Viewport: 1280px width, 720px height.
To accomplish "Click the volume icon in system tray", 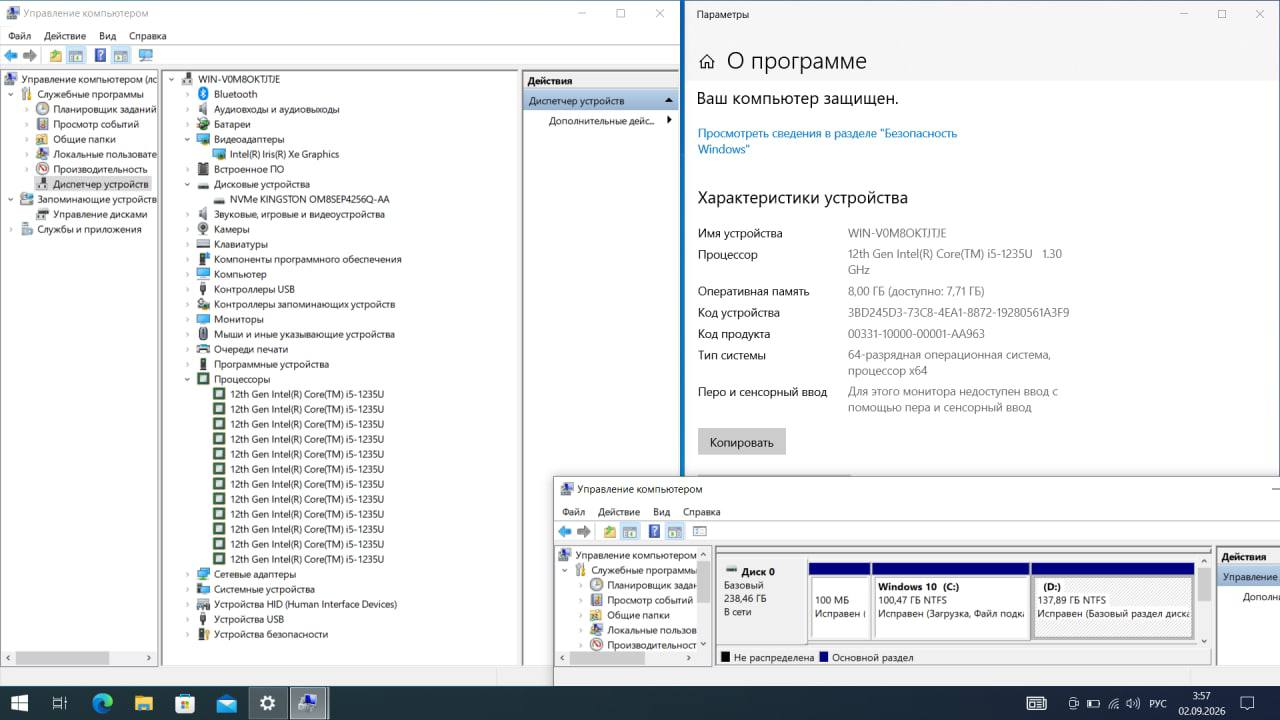I will tap(1134, 703).
